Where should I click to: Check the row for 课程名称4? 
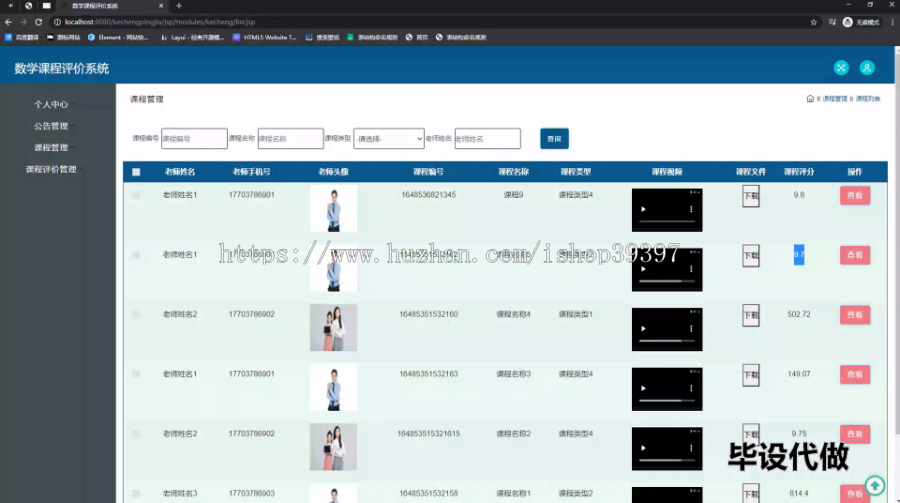(136, 315)
